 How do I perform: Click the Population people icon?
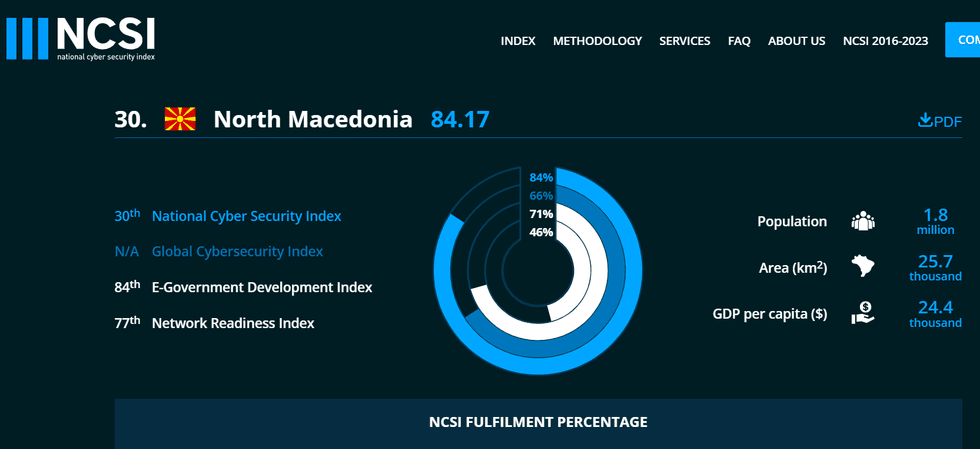click(x=863, y=221)
